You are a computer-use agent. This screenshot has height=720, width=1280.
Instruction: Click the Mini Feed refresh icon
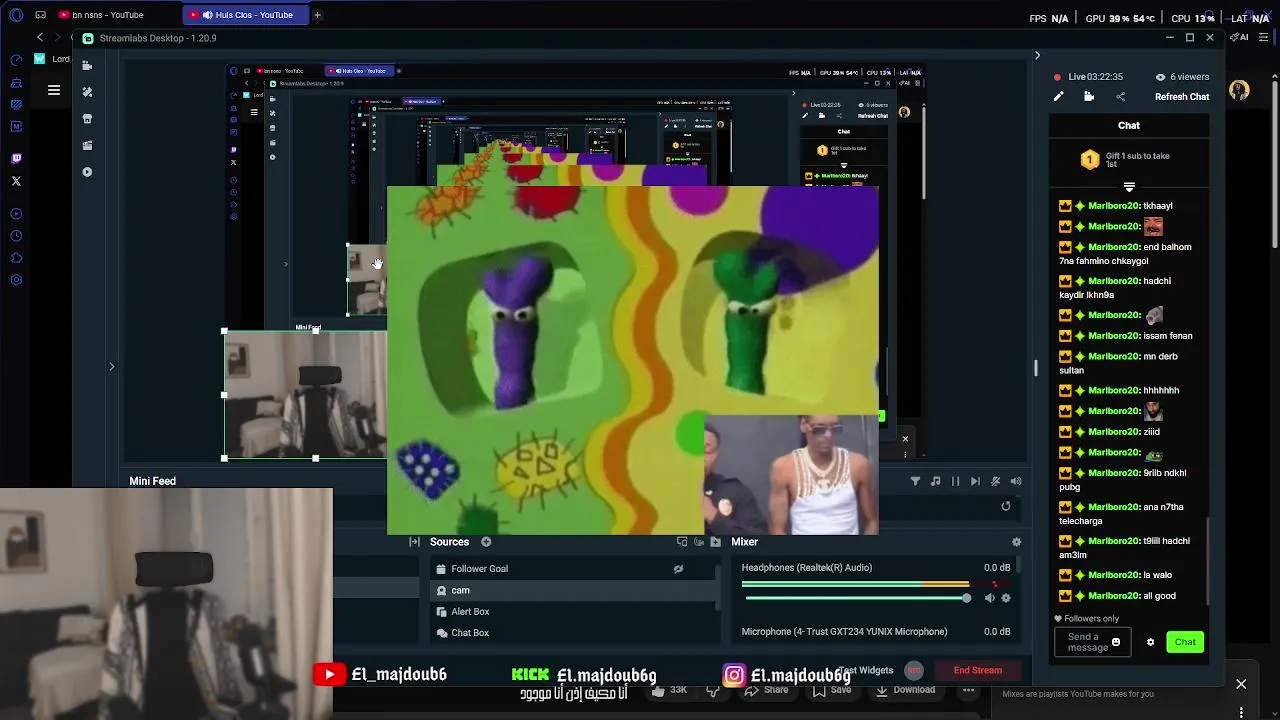pos(1006,506)
